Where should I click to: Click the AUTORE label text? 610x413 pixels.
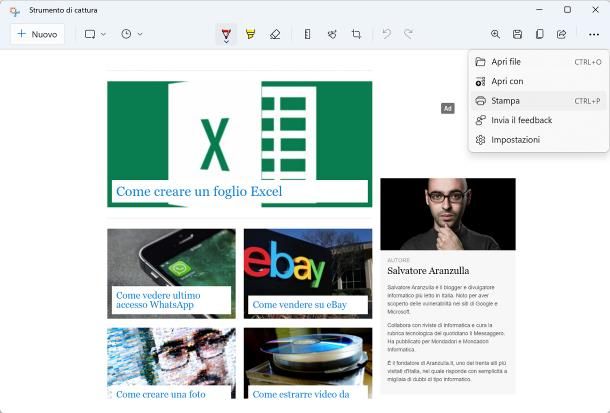pyautogui.click(x=398, y=260)
